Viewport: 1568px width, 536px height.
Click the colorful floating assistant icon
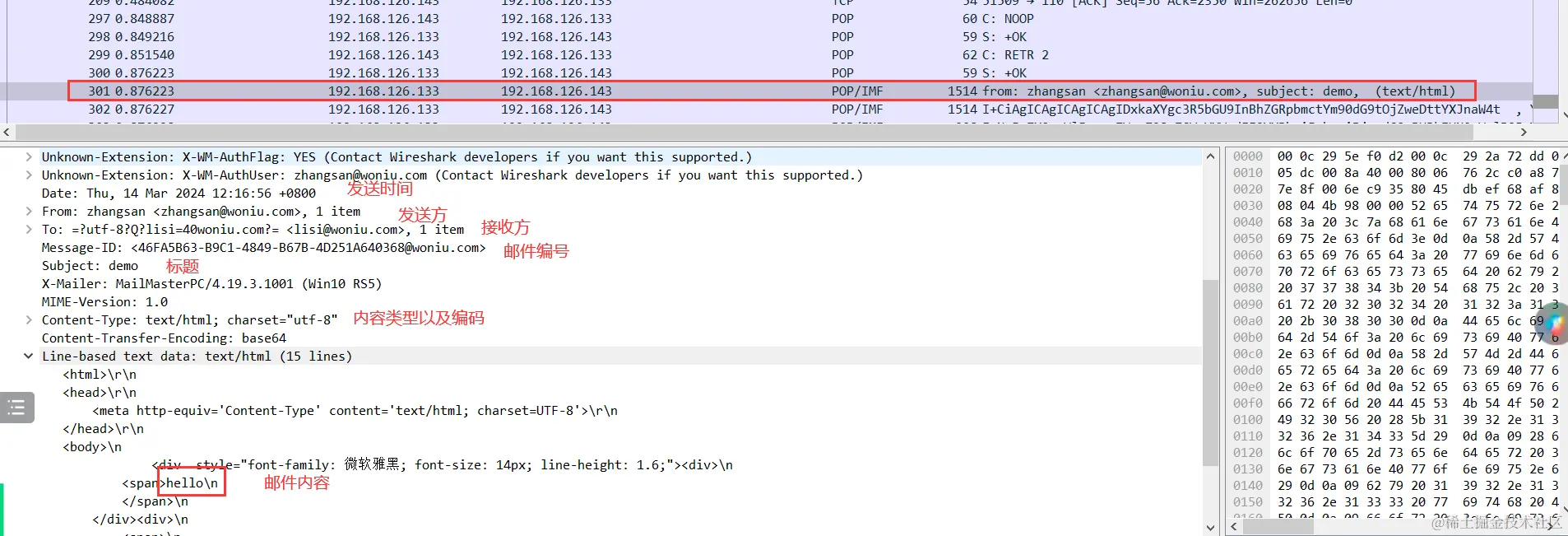[1552, 323]
